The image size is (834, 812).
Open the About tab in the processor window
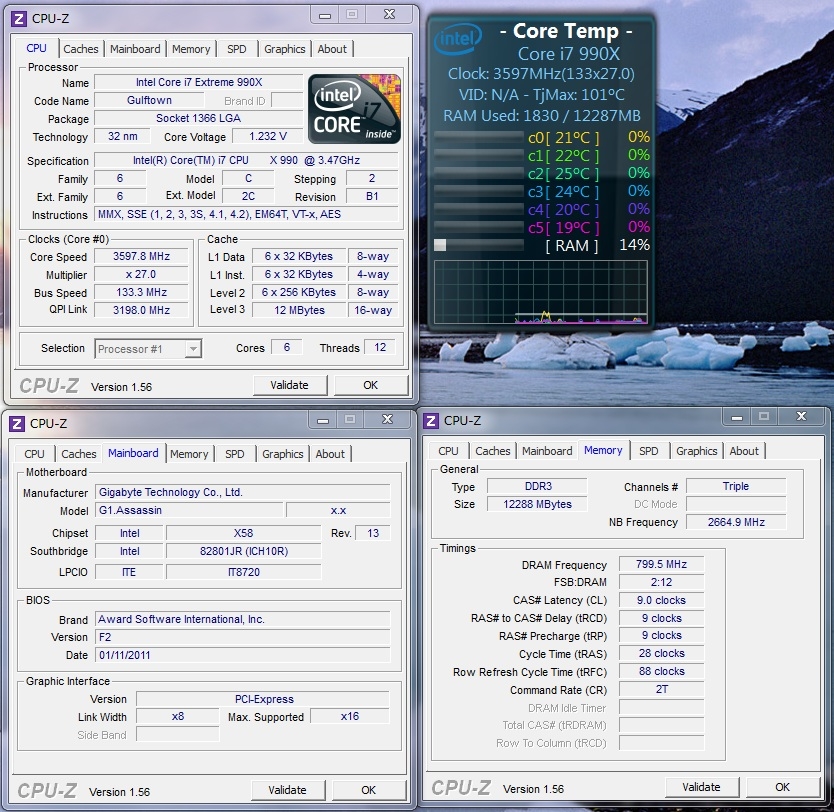(332, 49)
